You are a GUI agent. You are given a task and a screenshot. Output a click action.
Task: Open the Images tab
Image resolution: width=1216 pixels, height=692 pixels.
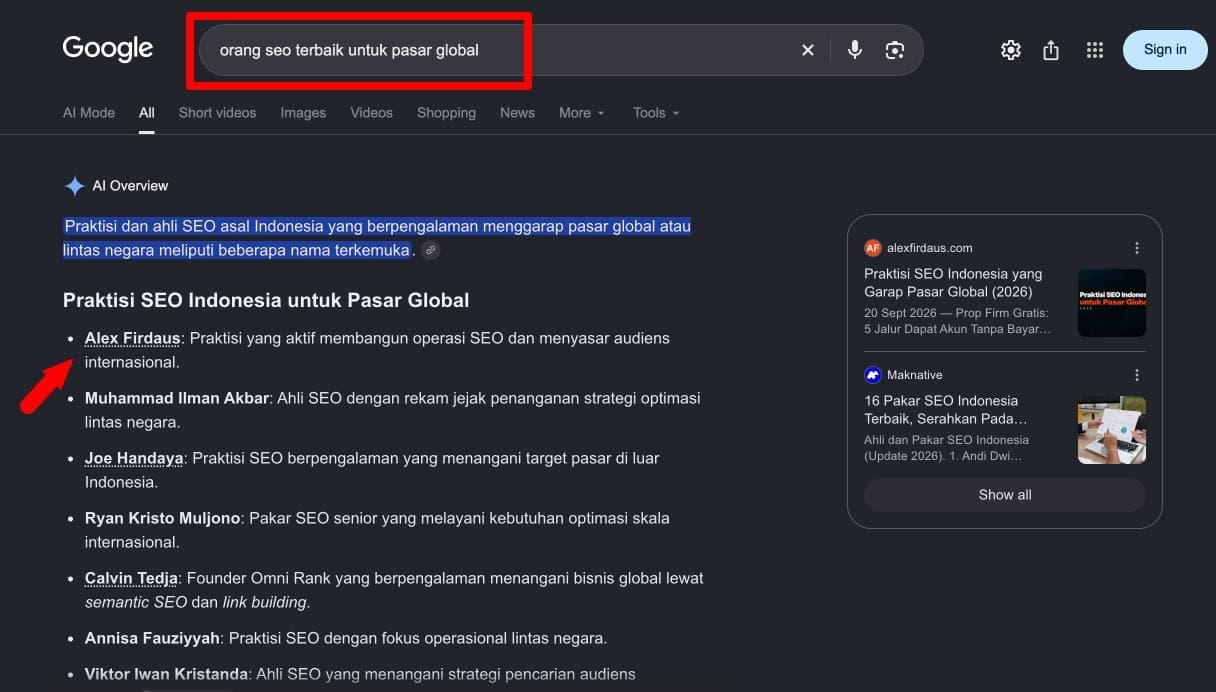(303, 113)
